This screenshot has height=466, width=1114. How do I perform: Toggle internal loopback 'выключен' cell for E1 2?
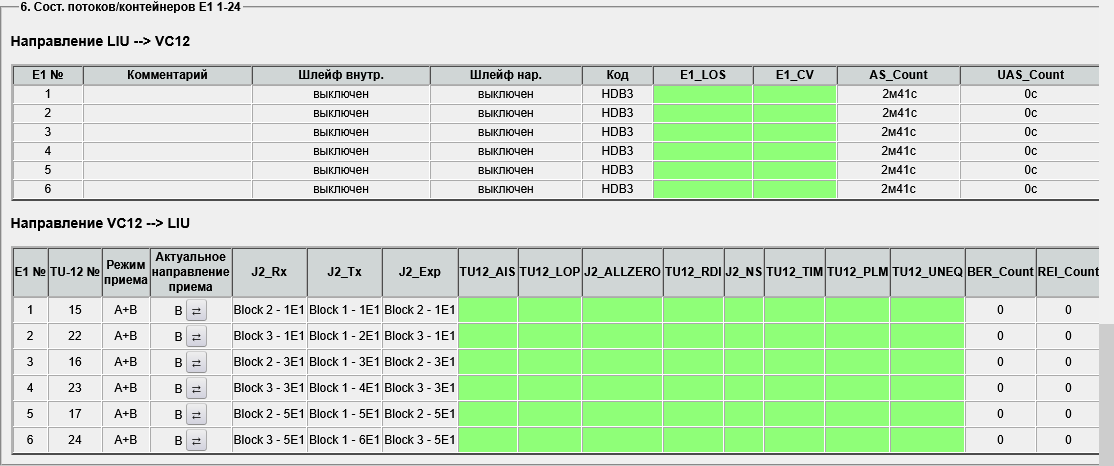click(341, 113)
